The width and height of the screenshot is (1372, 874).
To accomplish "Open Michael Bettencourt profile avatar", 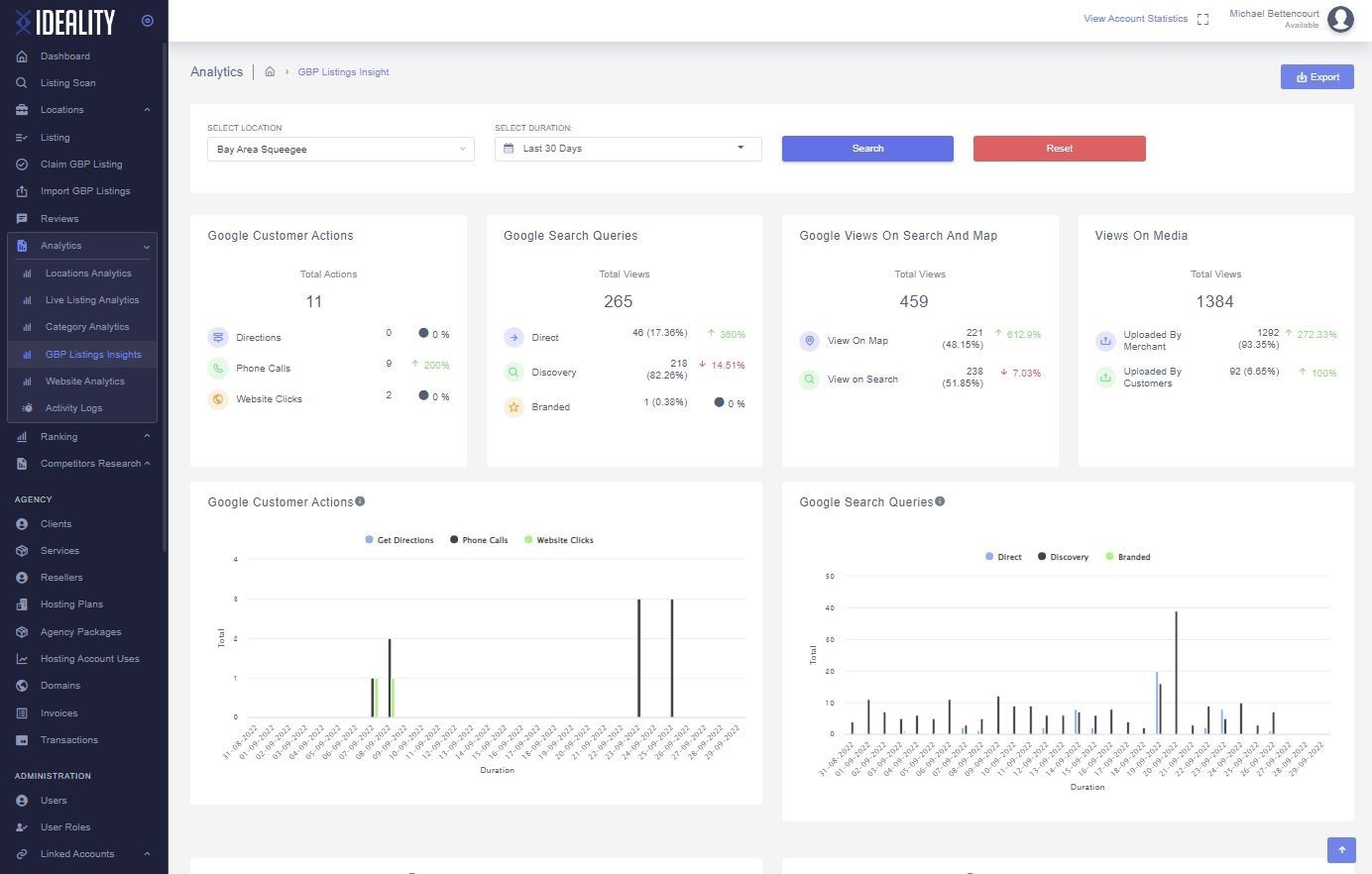I will point(1340,19).
